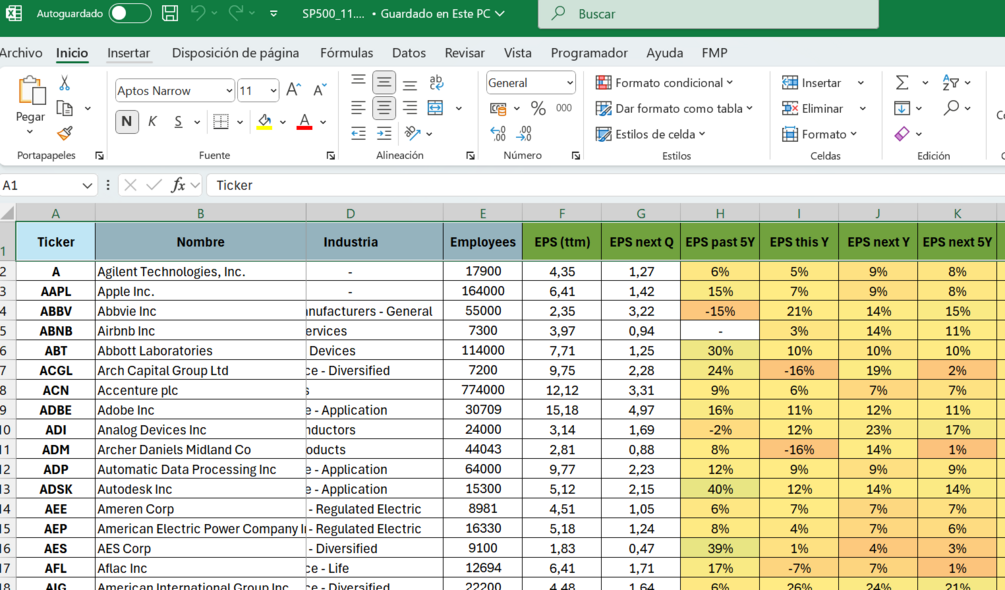Open Formato condicional menu
This screenshot has width=1005, height=590.
pyautogui.click(x=664, y=83)
